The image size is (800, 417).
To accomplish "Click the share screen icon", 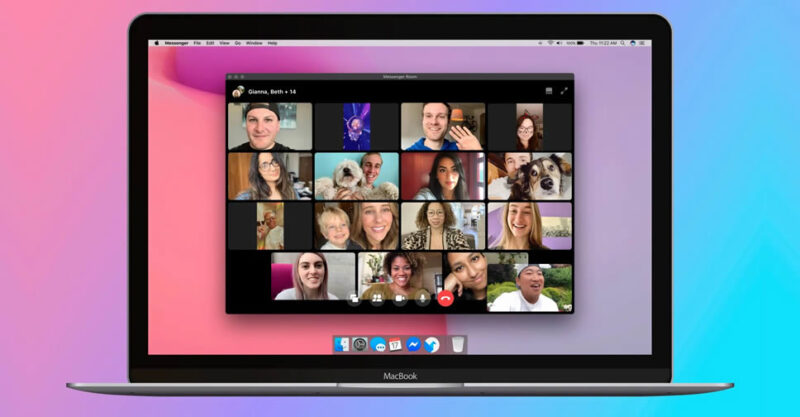I will 354,298.
